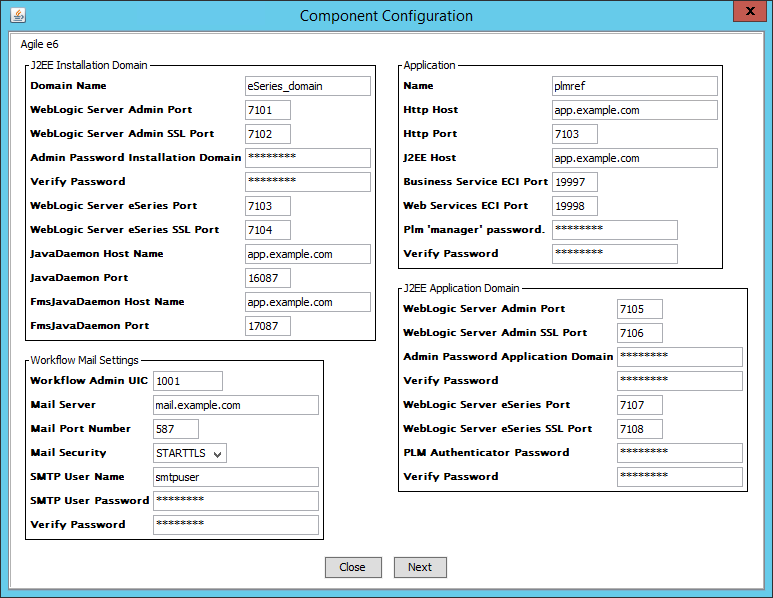This screenshot has width=773, height=598.
Task: Focus Admin Password Installation Domain field
Action: click(x=308, y=158)
